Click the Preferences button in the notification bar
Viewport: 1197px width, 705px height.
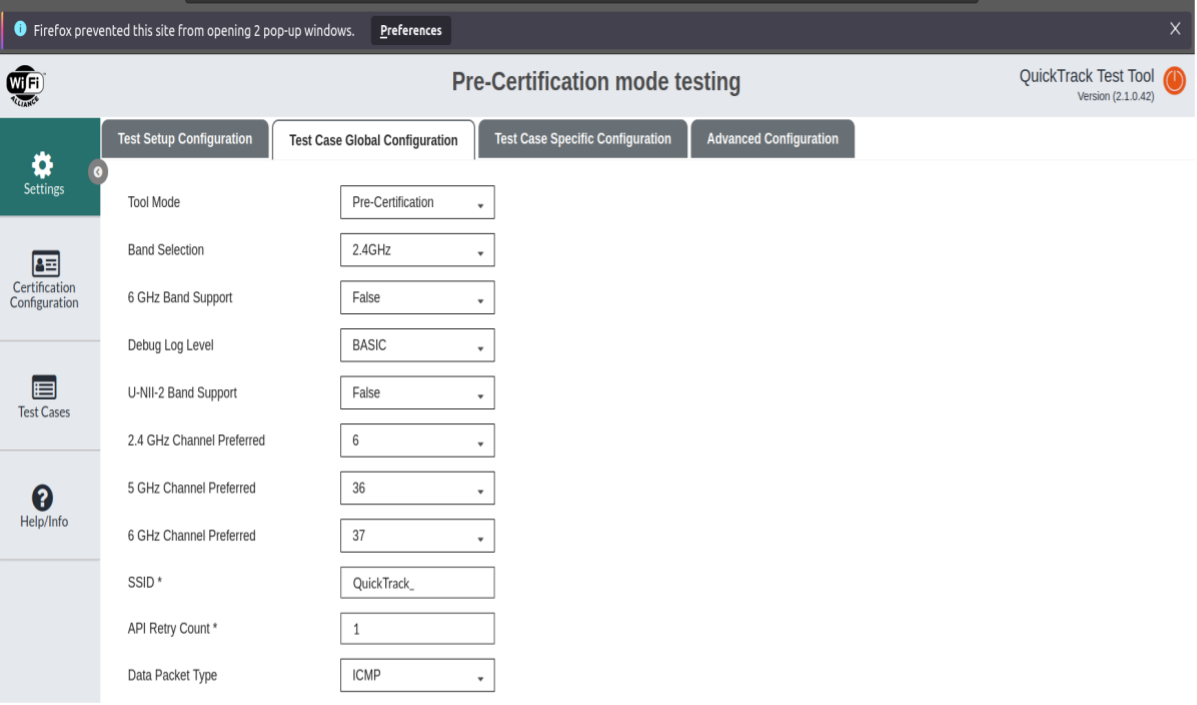pos(410,30)
